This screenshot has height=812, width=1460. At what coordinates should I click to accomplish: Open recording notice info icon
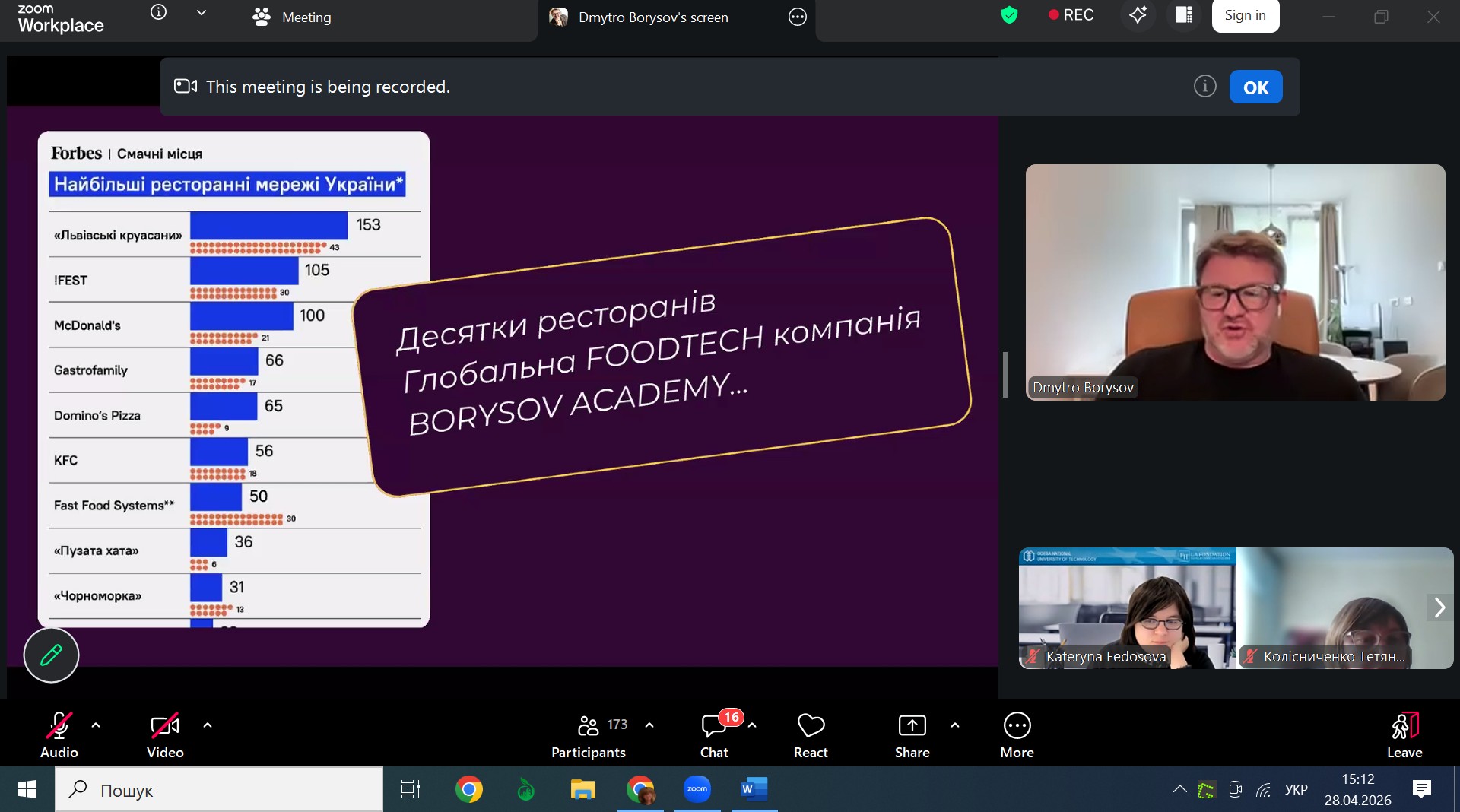(x=1205, y=87)
